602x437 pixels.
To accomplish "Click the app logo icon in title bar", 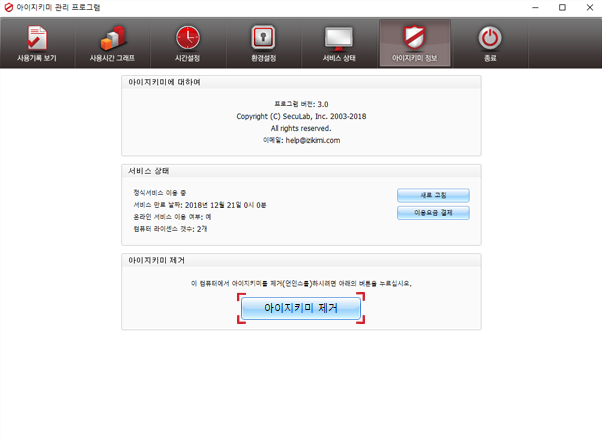I will click(x=8, y=7).
